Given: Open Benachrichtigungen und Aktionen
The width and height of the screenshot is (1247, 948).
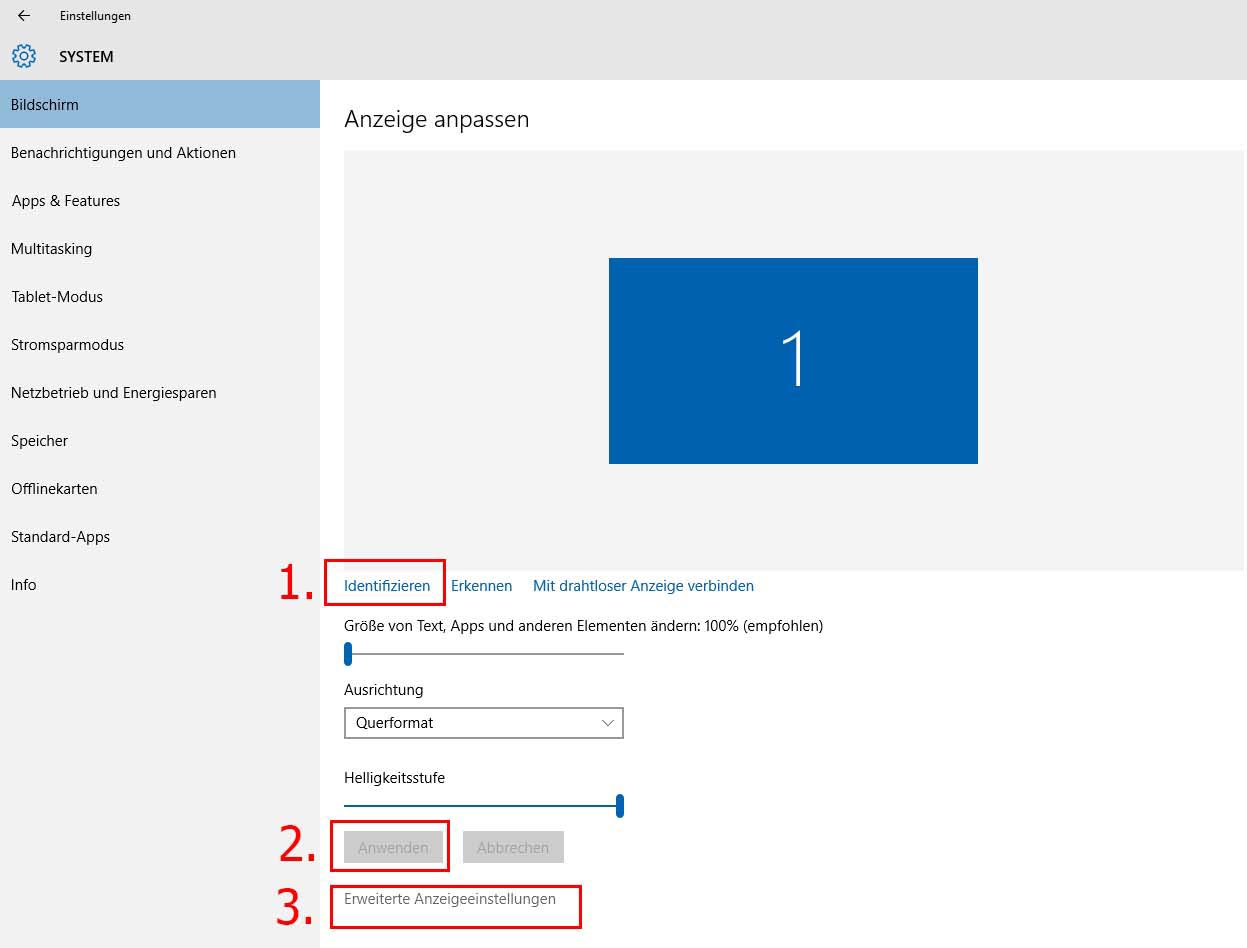Looking at the screenshot, I should pyautogui.click(x=160, y=153).
